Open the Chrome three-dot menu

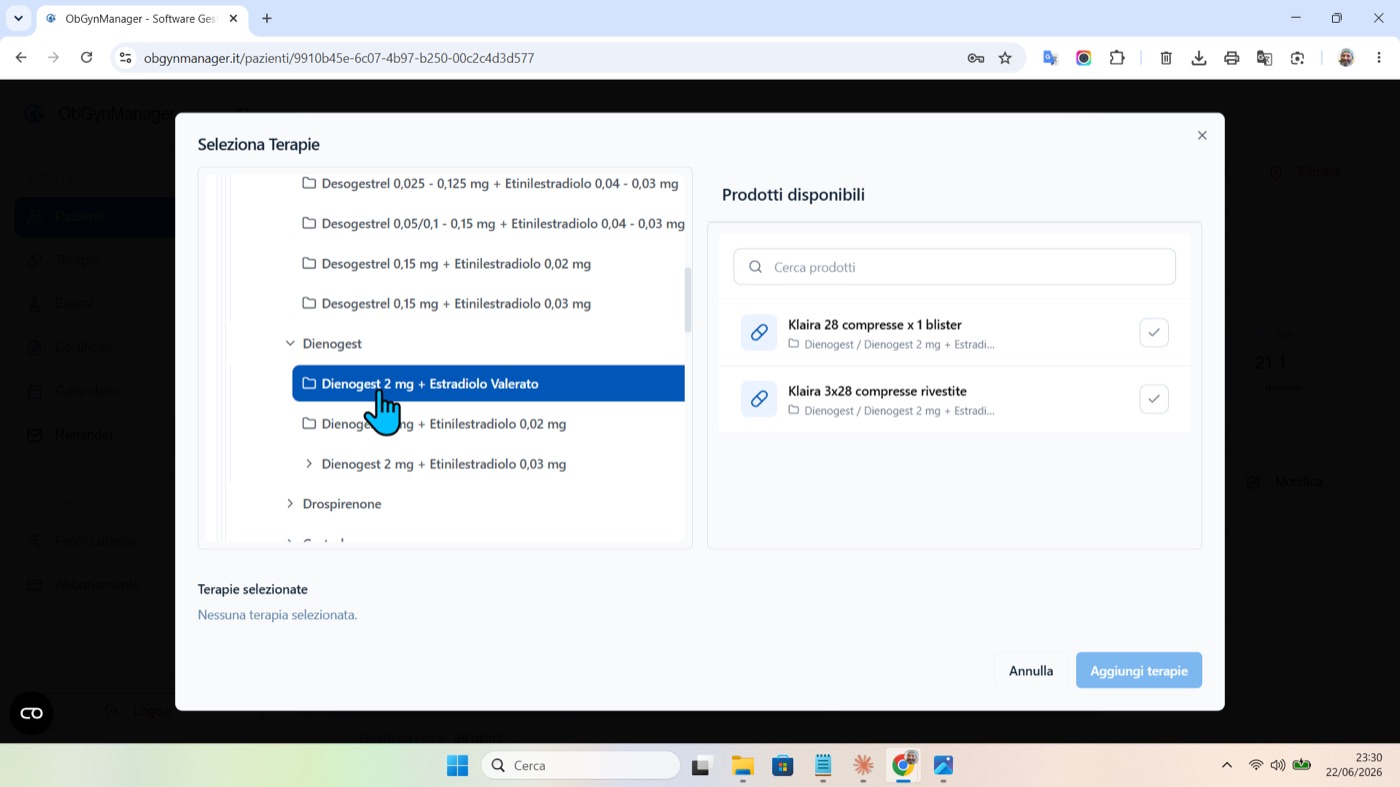1380,58
